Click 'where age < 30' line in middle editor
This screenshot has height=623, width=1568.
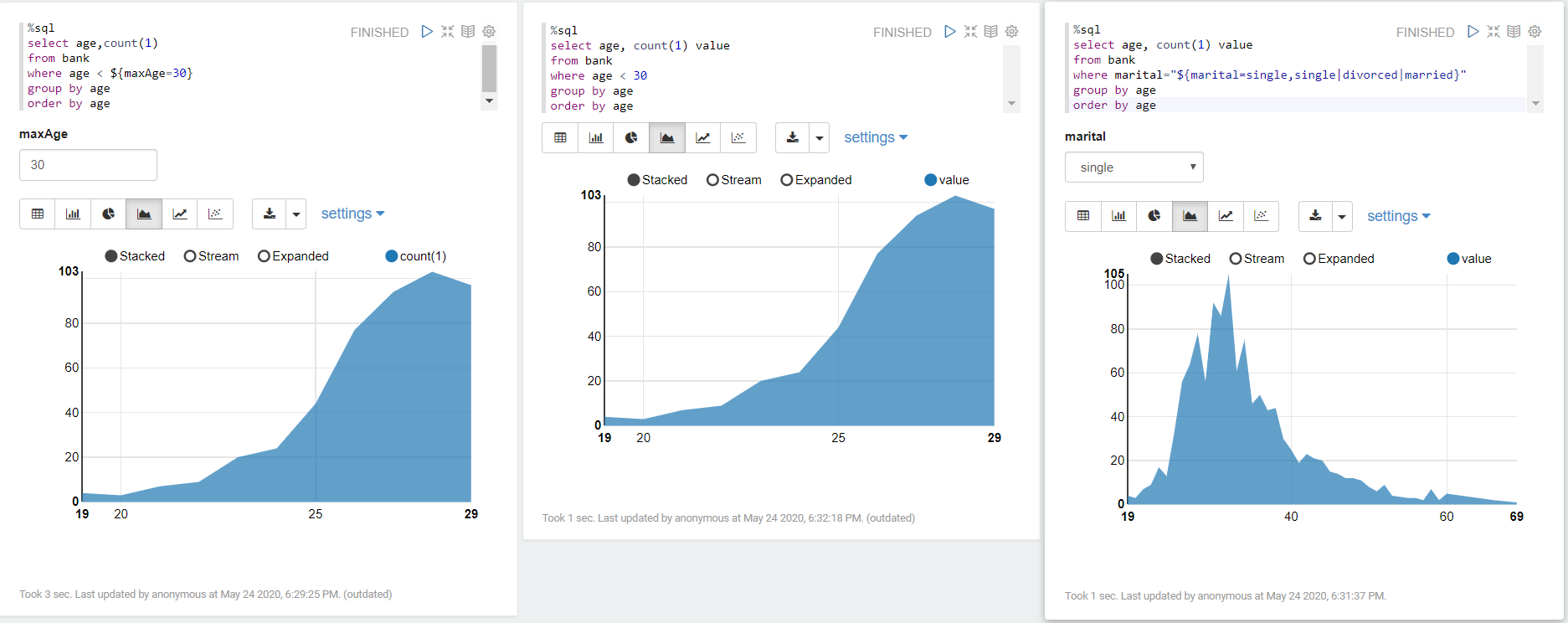[x=599, y=76]
